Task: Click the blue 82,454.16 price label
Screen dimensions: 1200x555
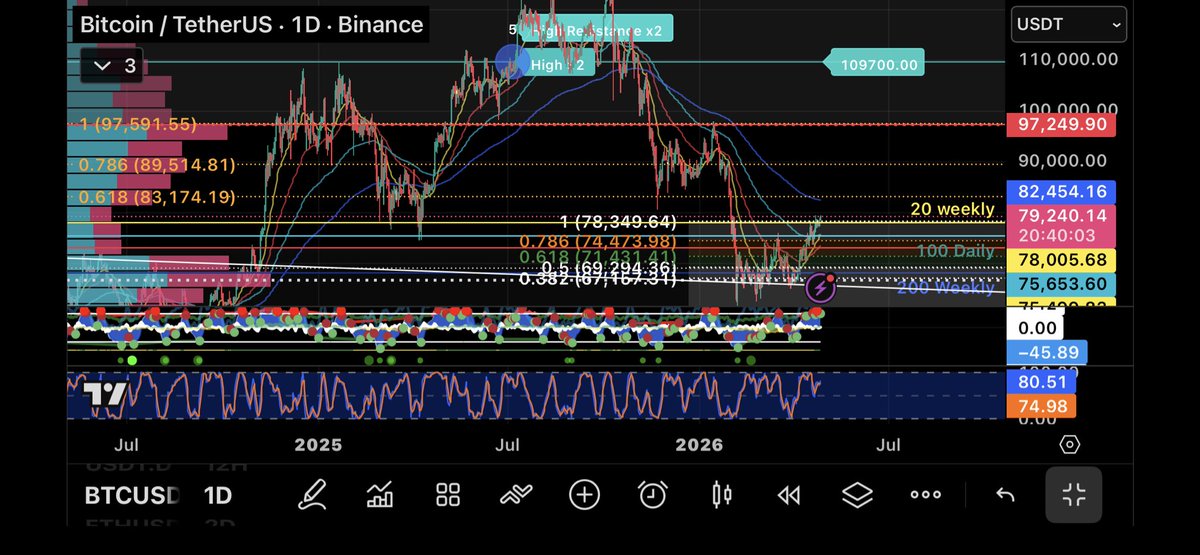Action: tap(1061, 191)
